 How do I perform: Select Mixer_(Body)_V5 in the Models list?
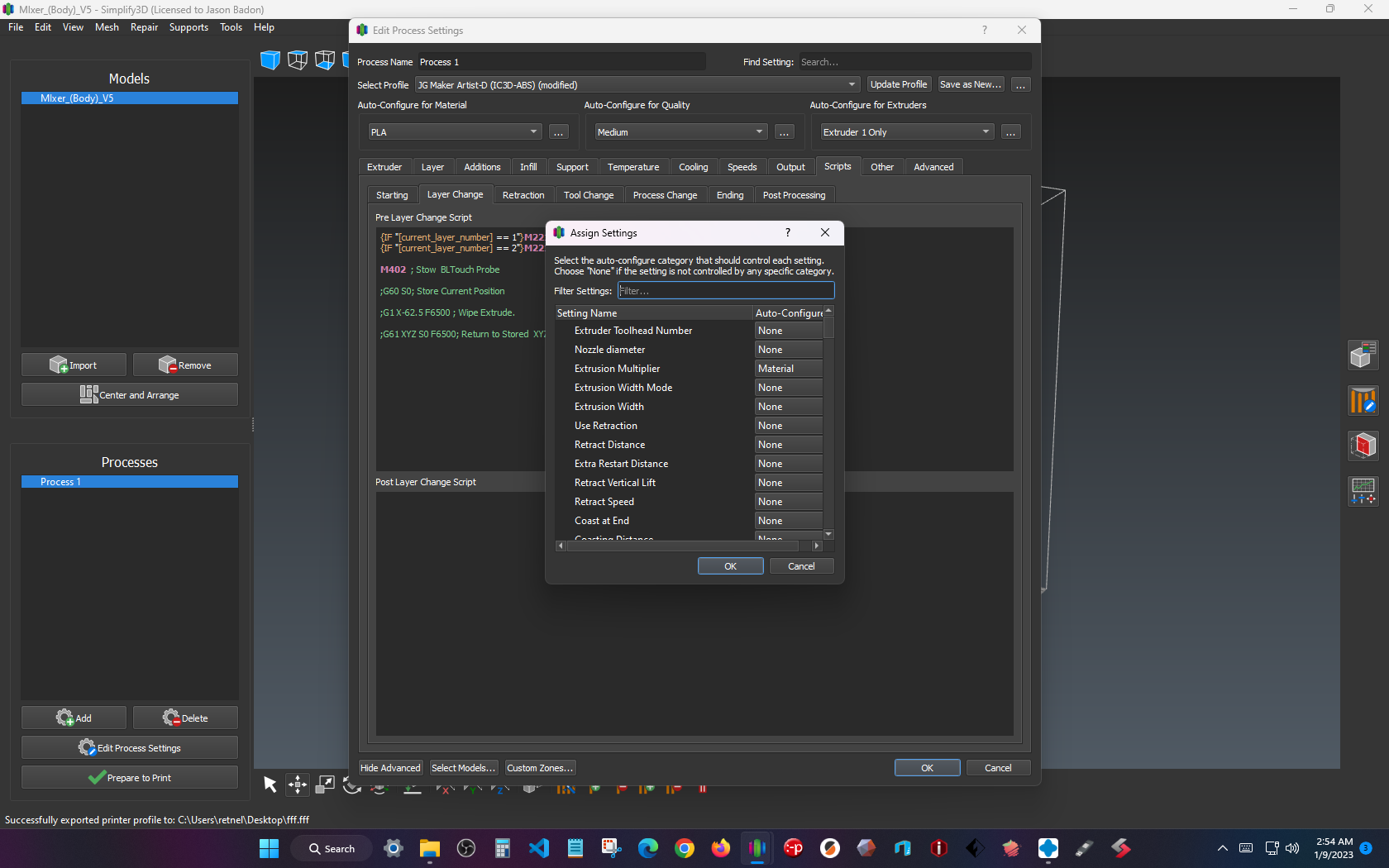click(x=130, y=98)
